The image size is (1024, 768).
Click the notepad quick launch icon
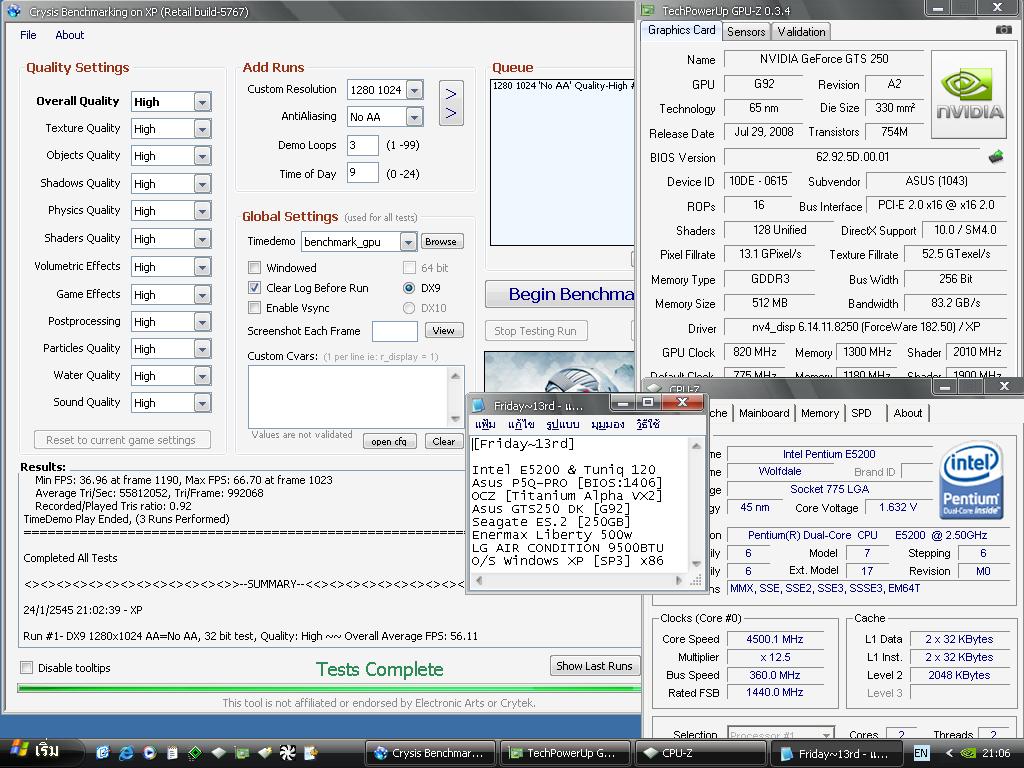(x=172, y=752)
